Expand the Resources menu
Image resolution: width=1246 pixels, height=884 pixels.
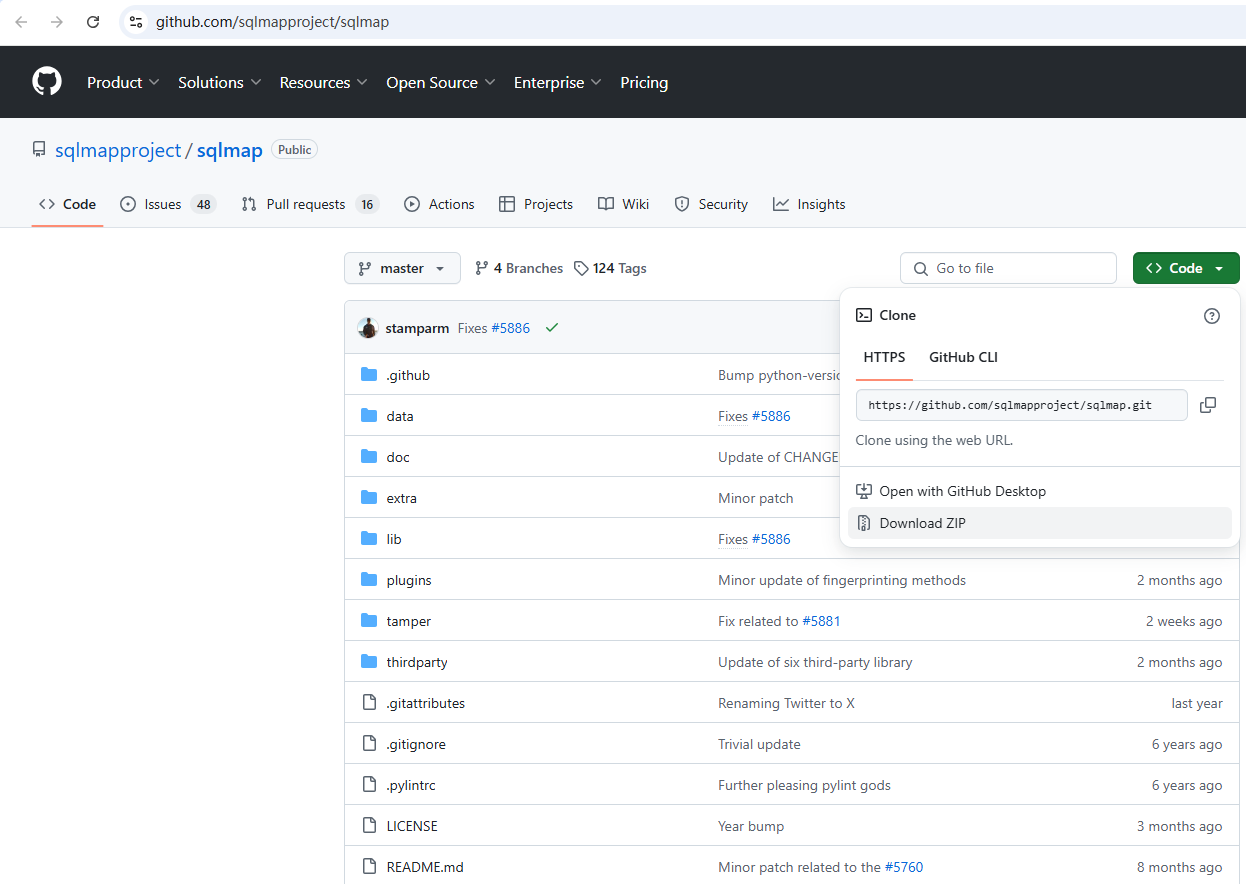[x=324, y=83]
